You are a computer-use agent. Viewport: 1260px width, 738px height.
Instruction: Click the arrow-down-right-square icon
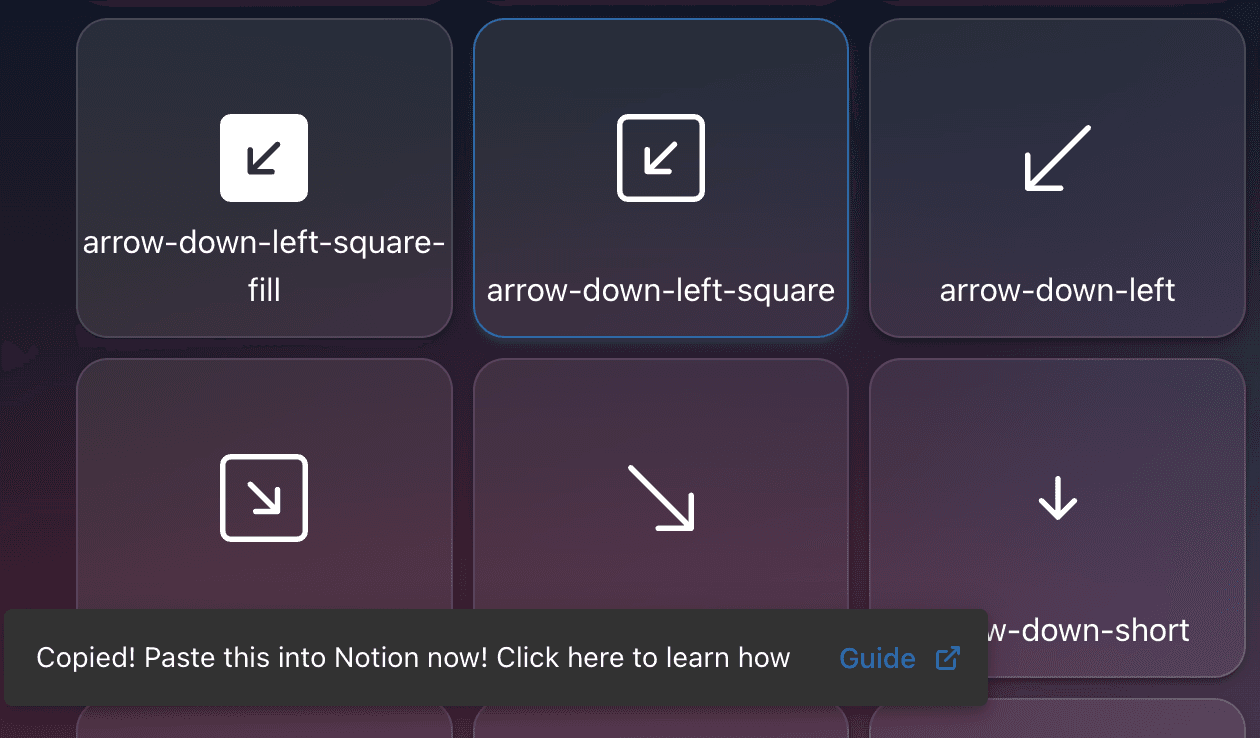(x=264, y=497)
